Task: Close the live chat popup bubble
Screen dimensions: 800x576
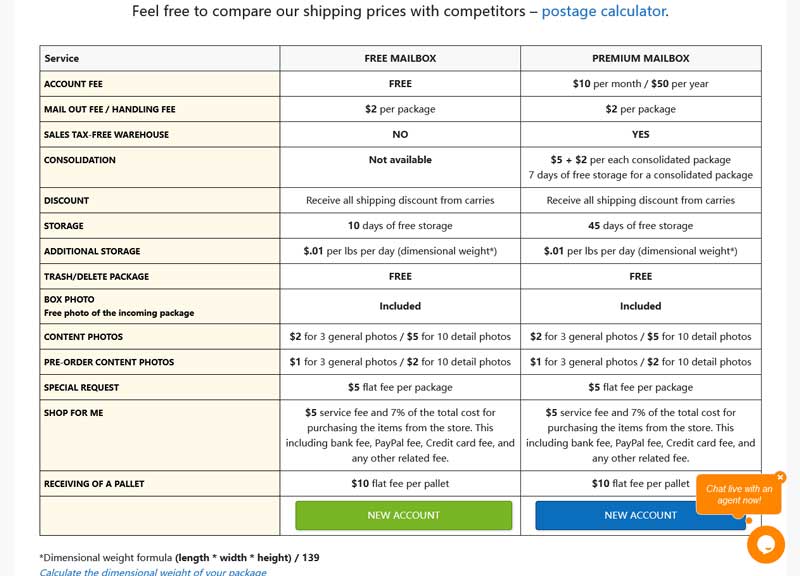Action: (x=780, y=477)
